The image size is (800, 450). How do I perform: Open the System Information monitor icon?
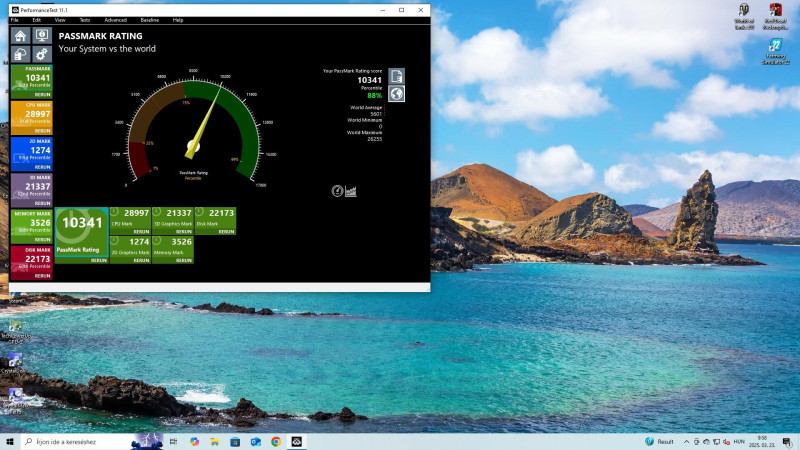pyautogui.click(x=42, y=35)
